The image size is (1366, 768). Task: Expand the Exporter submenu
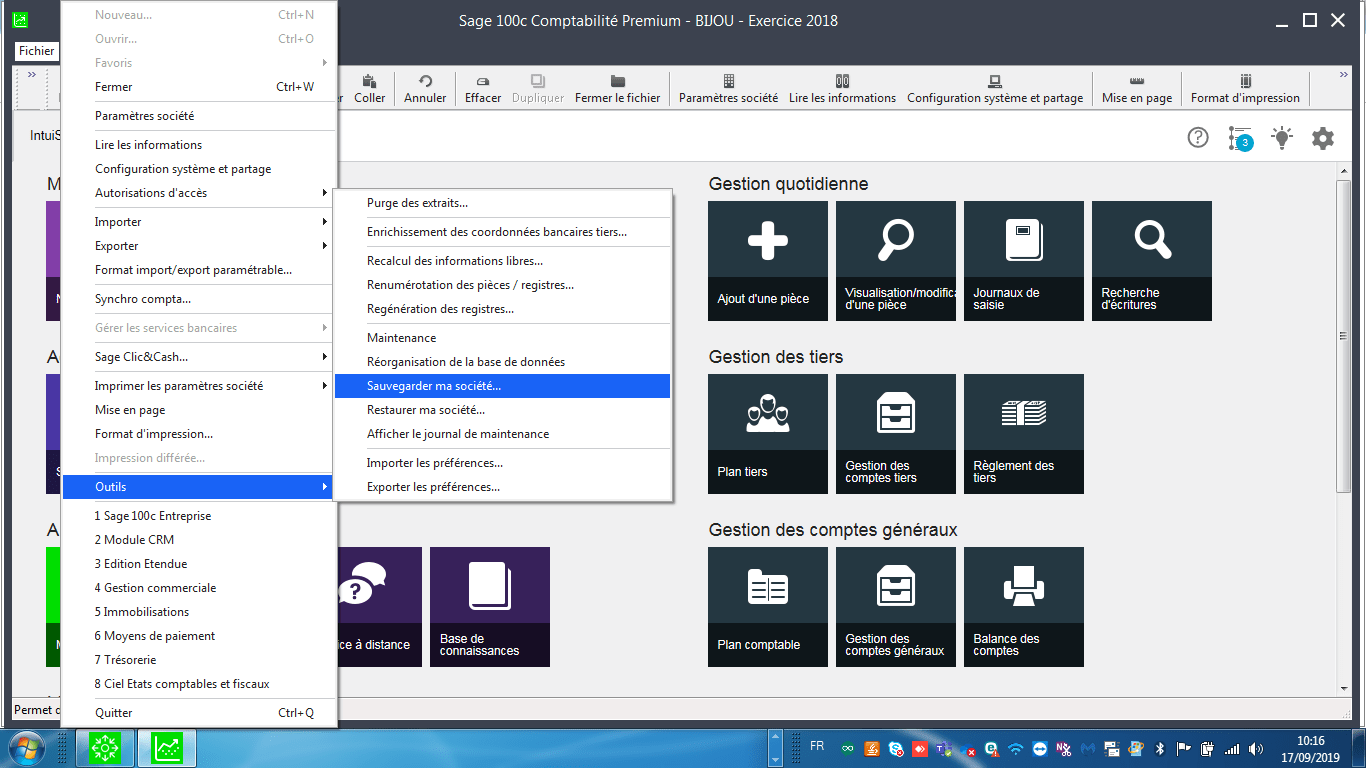click(199, 246)
